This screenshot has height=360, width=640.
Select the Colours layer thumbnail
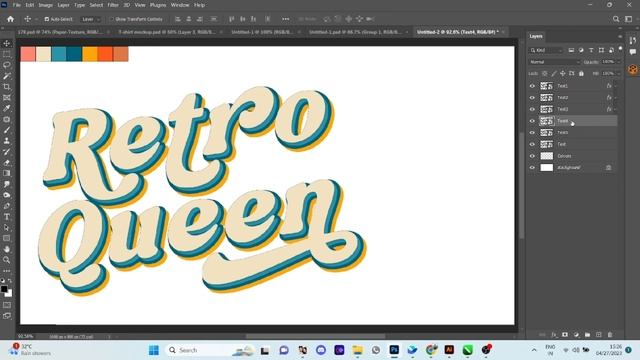tap(547, 156)
